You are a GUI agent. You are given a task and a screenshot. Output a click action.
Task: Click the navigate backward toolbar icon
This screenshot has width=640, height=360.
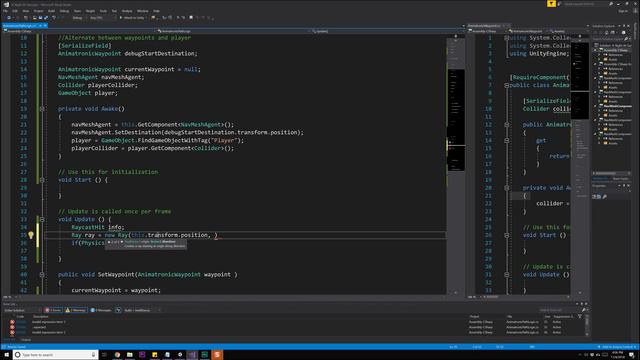[9, 18]
